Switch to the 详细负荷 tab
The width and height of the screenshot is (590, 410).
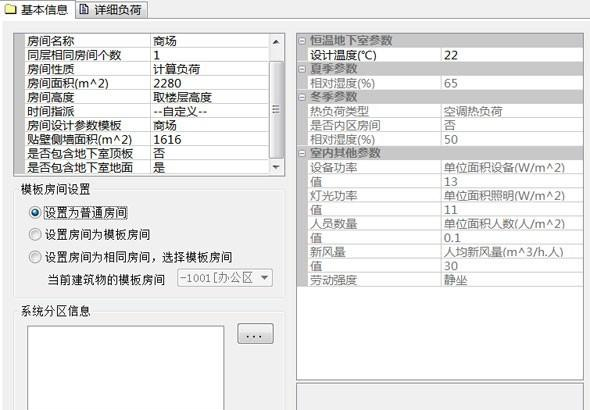pos(111,9)
